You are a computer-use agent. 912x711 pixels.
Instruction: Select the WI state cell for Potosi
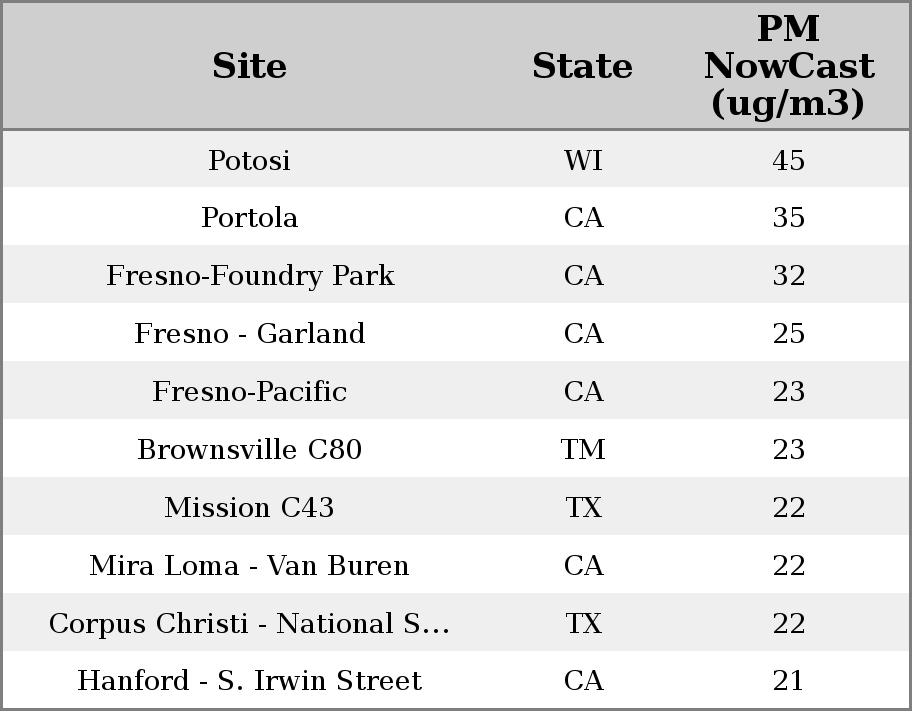[x=583, y=160]
